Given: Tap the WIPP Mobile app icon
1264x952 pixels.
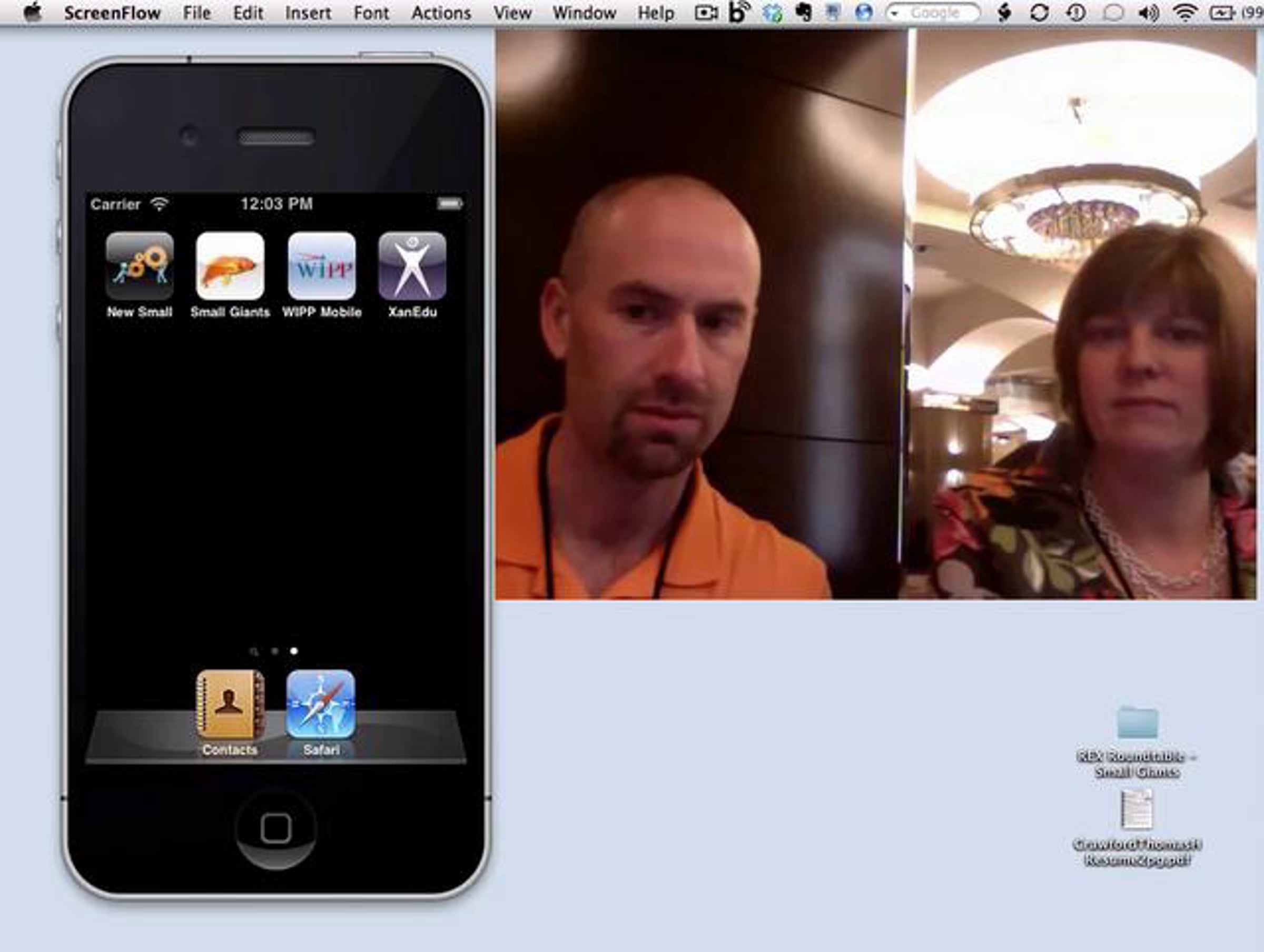Looking at the screenshot, I should 321,266.
